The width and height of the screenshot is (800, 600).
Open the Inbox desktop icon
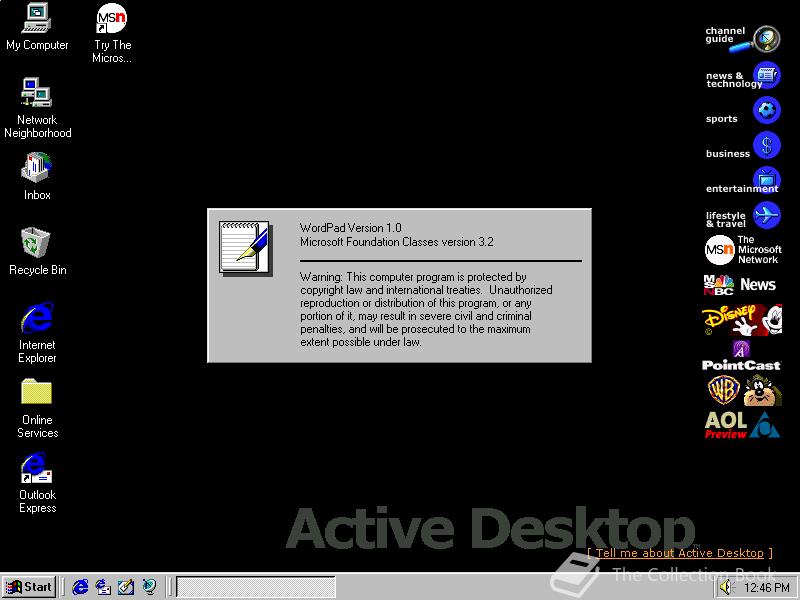(x=37, y=176)
